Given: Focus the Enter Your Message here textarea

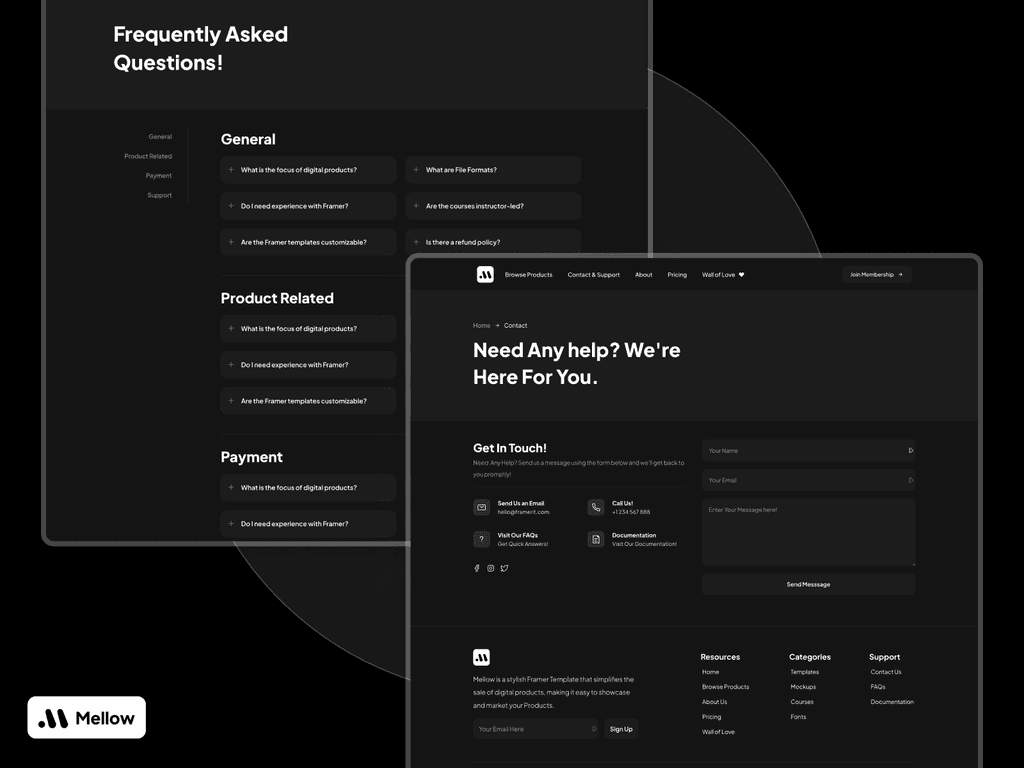Looking at the screenshot, I should 808,532.
